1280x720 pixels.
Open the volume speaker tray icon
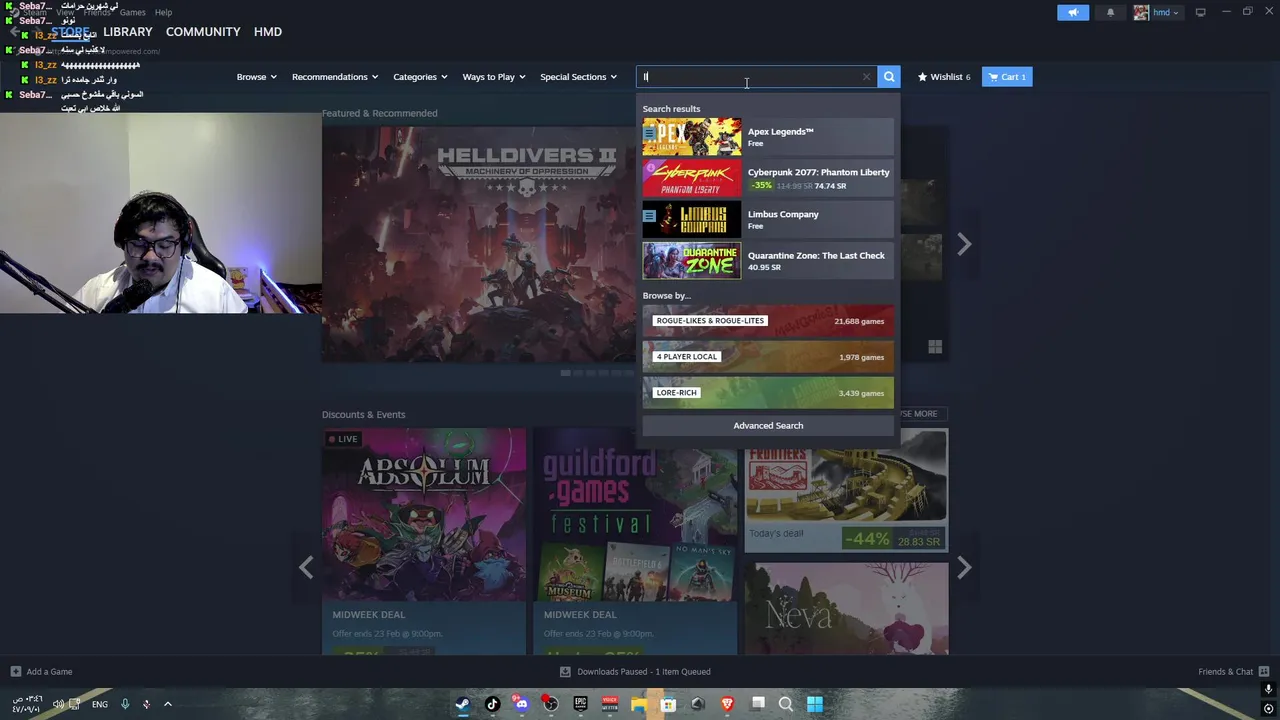(x=58, y=704)
